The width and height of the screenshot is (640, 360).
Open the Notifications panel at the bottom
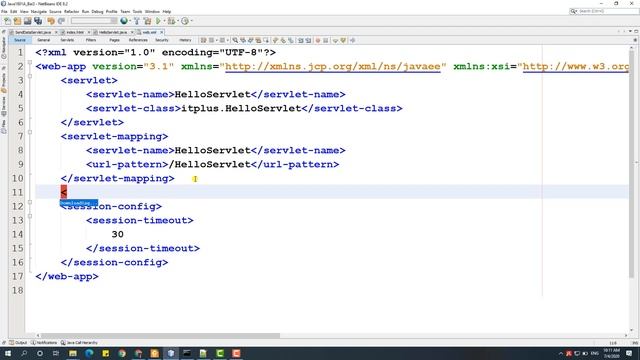pyautogui.click(x=44, y=343)
